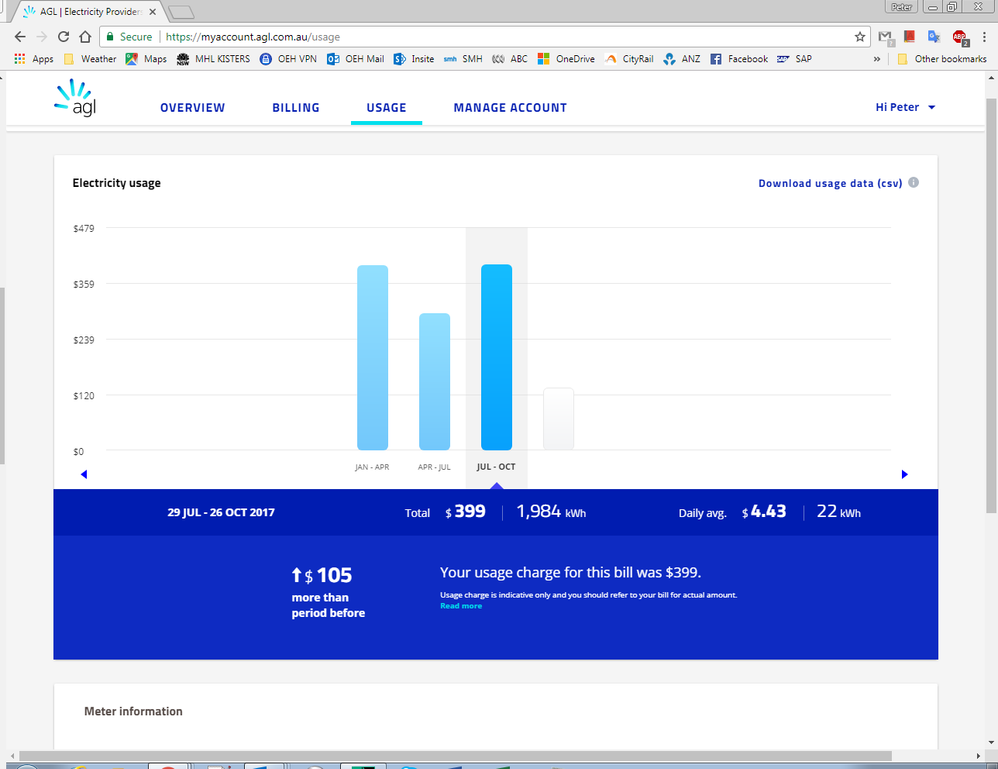This screenshot has height=769, width=998.
Task: Open the Facebook bookmark
Action: coord(739,59)
